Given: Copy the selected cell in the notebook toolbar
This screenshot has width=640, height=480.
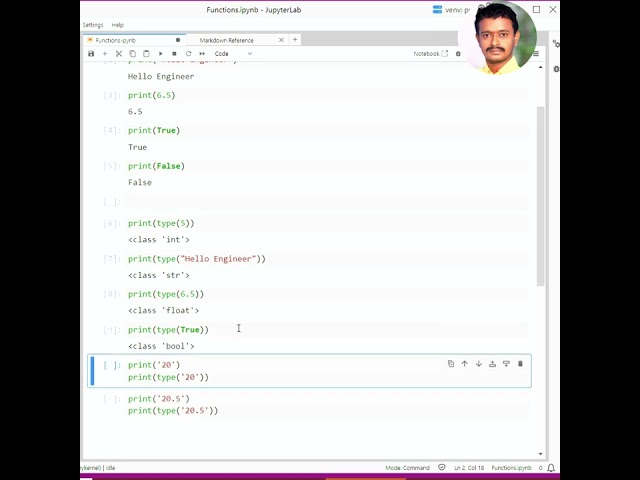Looking at the screenshot, I should coord(133,53).
